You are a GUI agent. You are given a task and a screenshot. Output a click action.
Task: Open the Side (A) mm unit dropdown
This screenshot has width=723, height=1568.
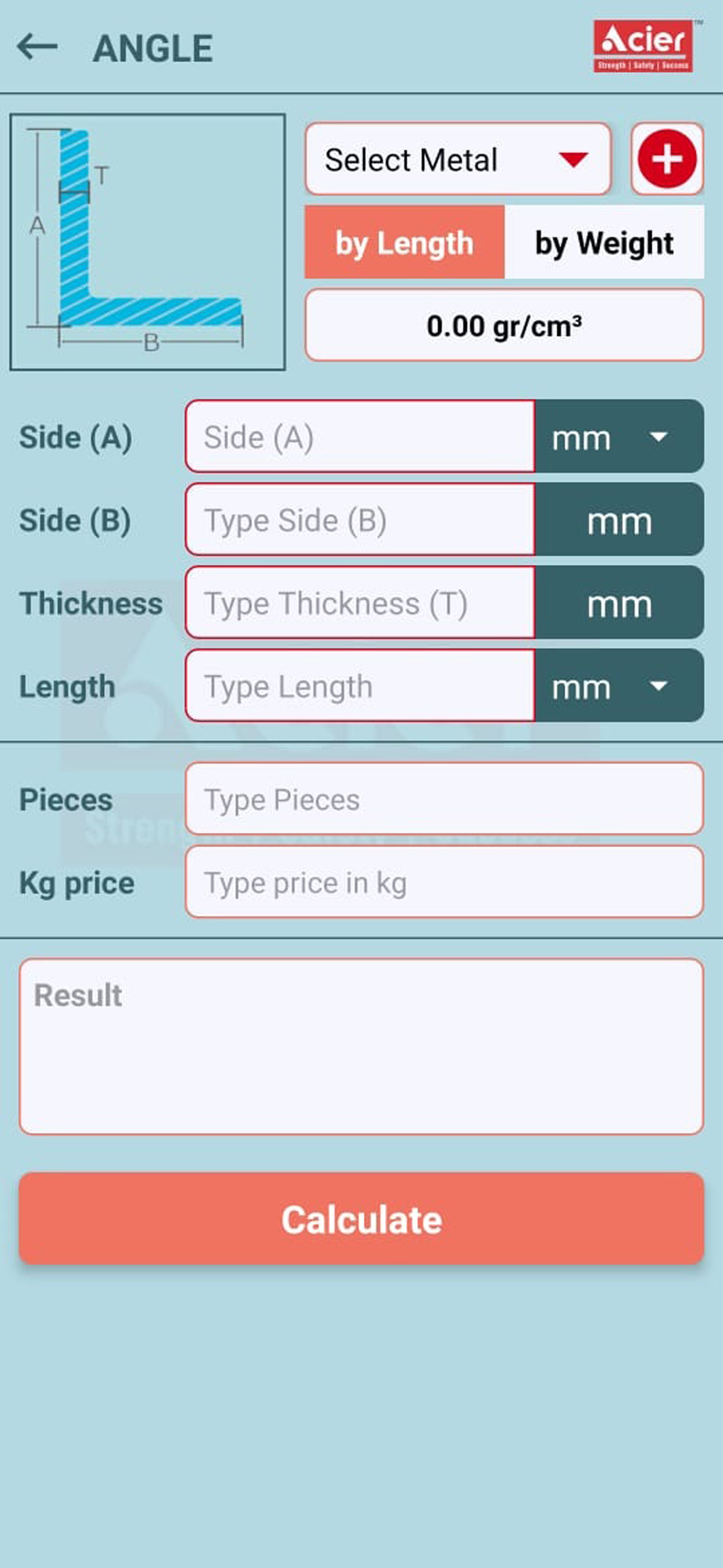pyautogui.click(x=619, y=436)
